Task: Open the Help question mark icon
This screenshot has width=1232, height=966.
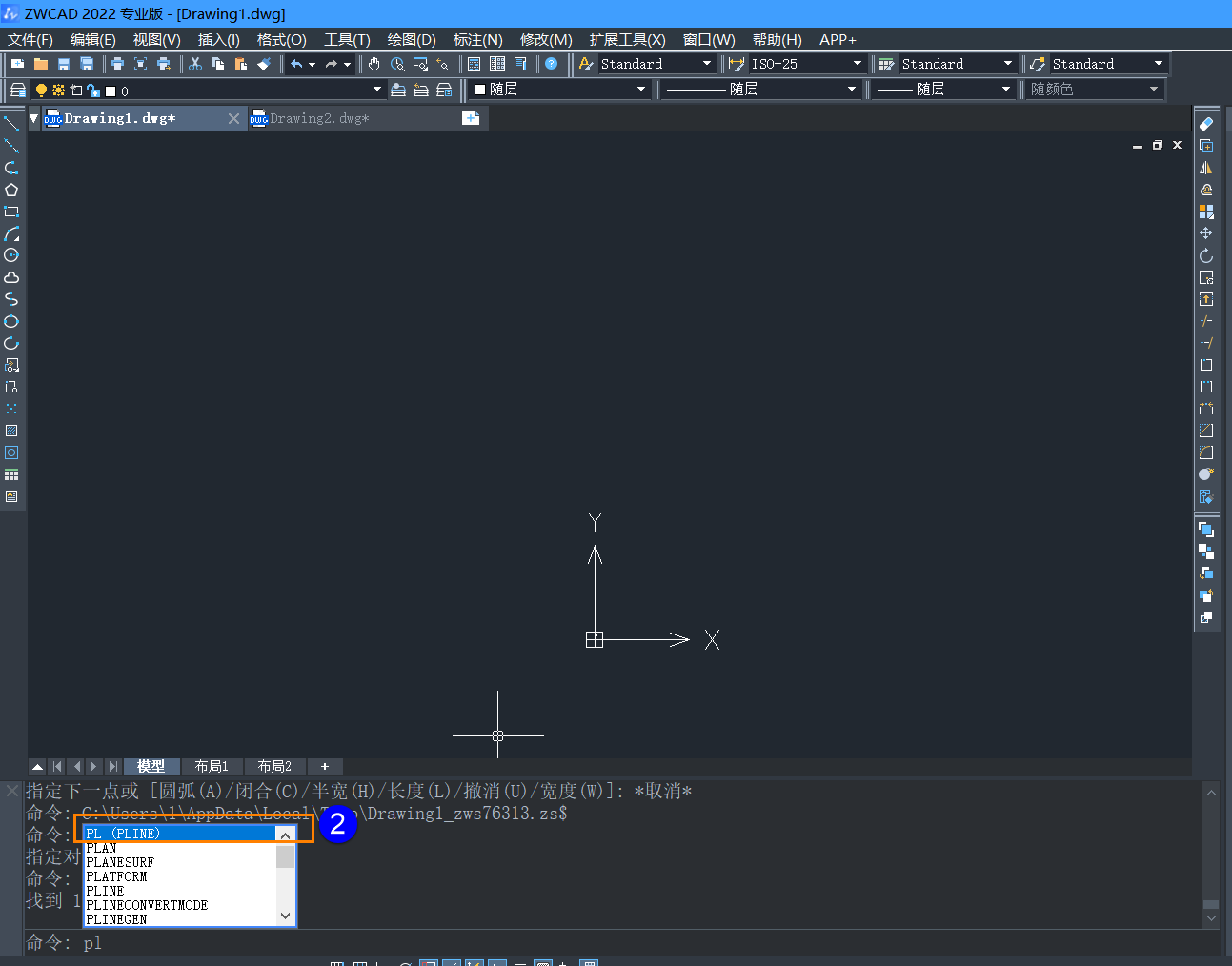Action: 551,64
